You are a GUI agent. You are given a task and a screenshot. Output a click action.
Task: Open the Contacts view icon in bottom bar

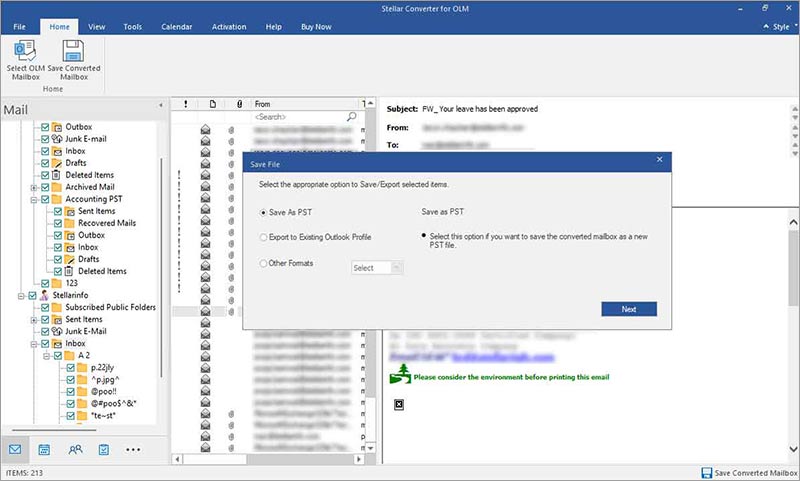point(75,449)
